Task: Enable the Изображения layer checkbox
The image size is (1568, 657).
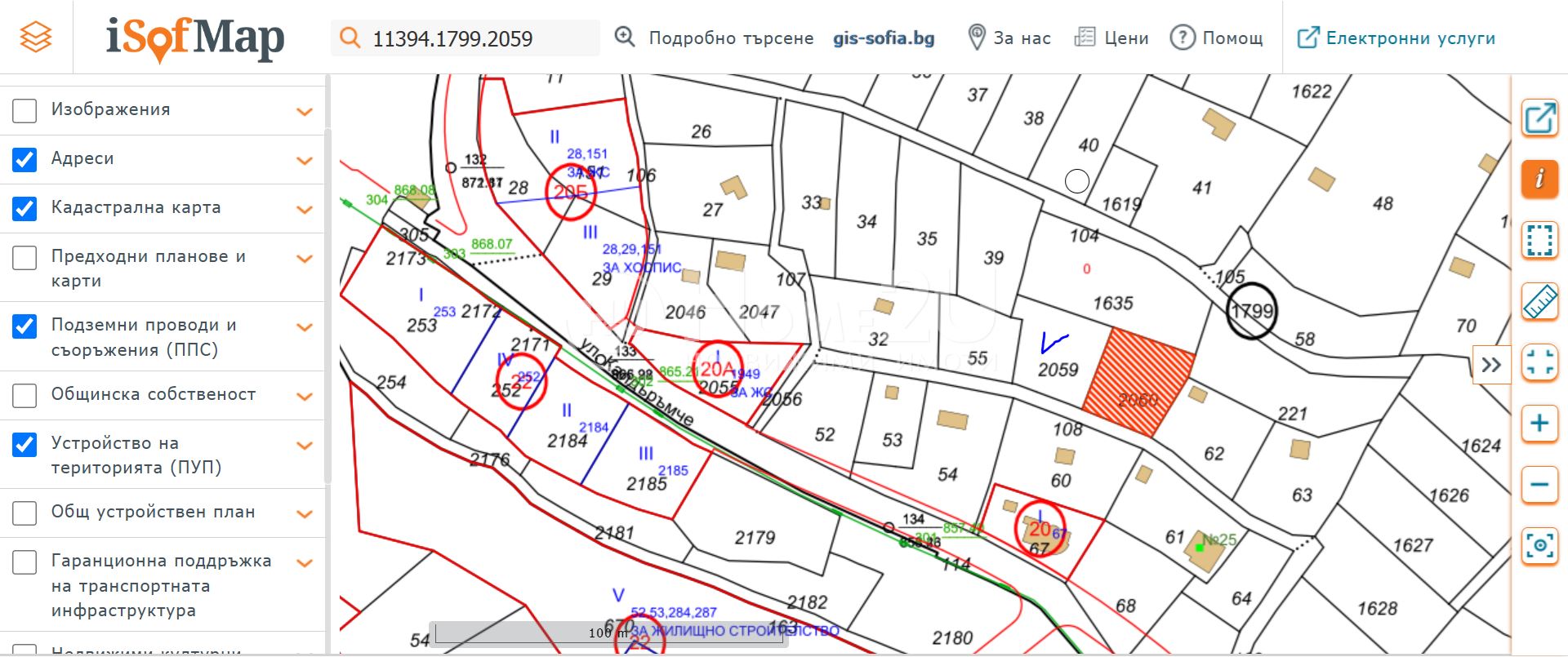Action: [x=24, y=110]
